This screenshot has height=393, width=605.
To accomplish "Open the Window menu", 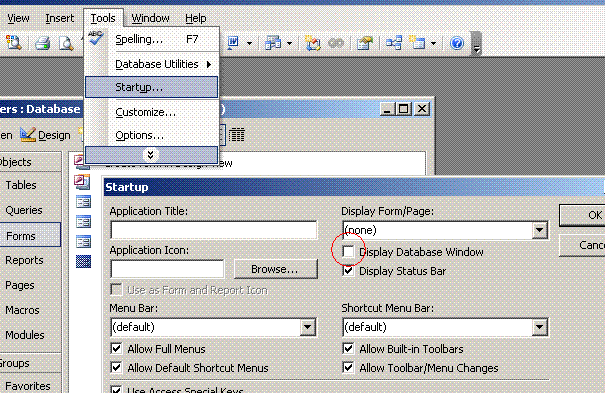I will point(150,18).
